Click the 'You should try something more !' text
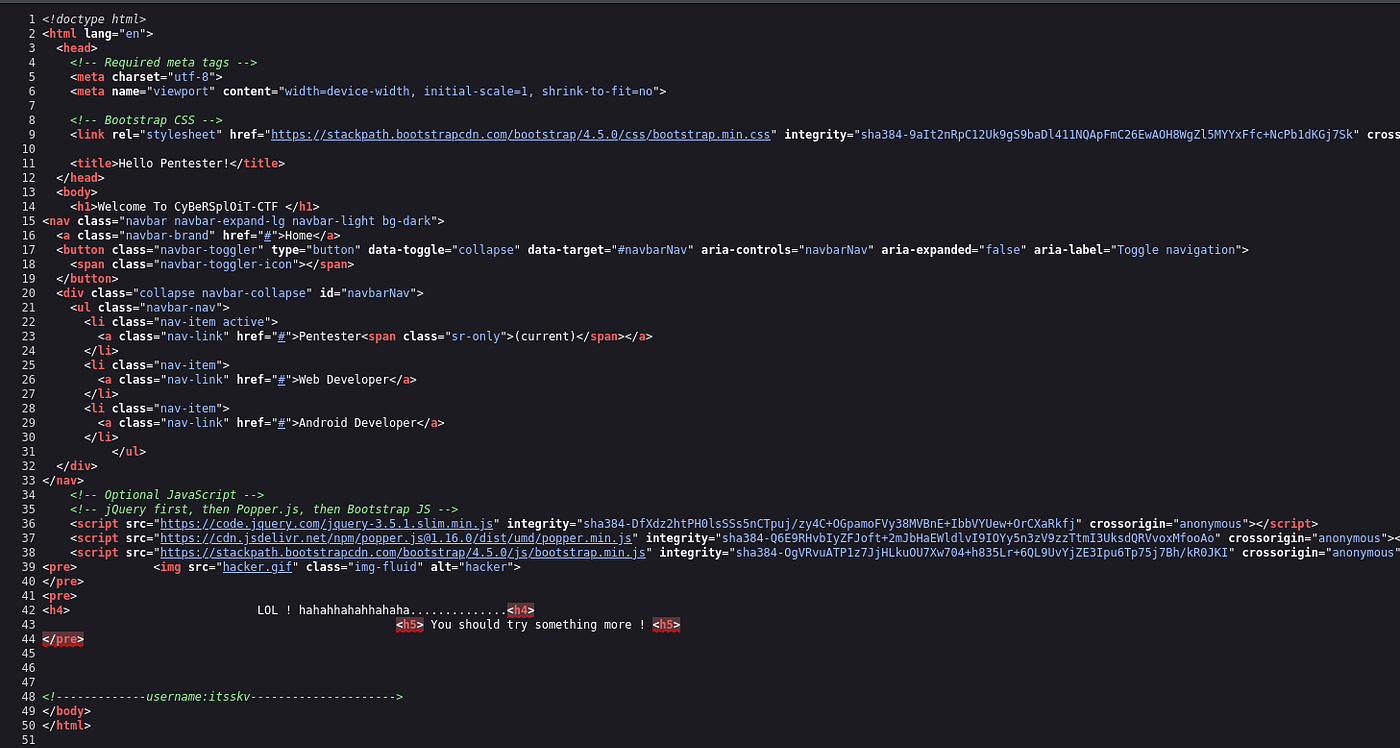This screenshot has width=1400, height=748. [538, 625]
